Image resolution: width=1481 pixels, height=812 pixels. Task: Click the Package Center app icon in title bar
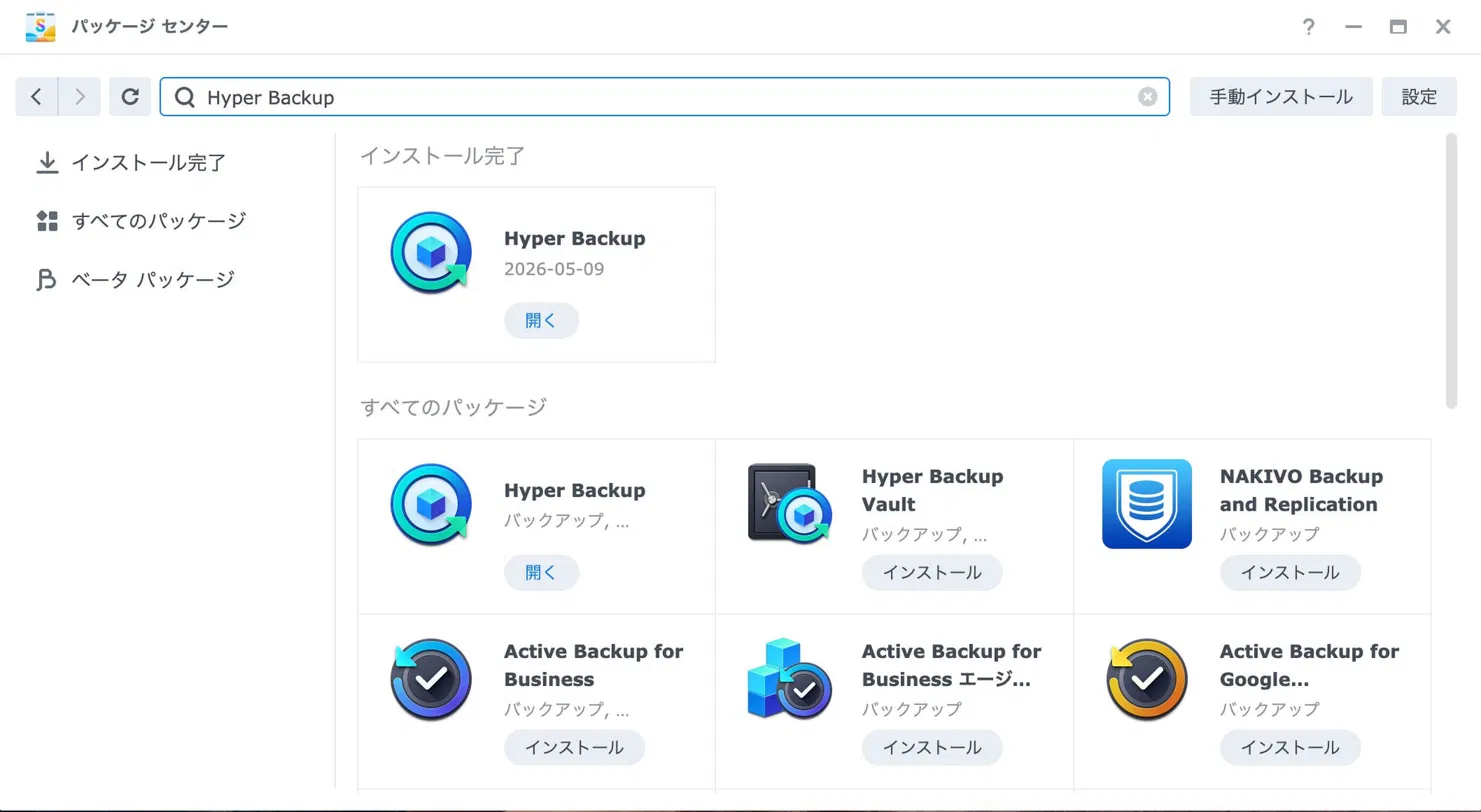(40, 26)
